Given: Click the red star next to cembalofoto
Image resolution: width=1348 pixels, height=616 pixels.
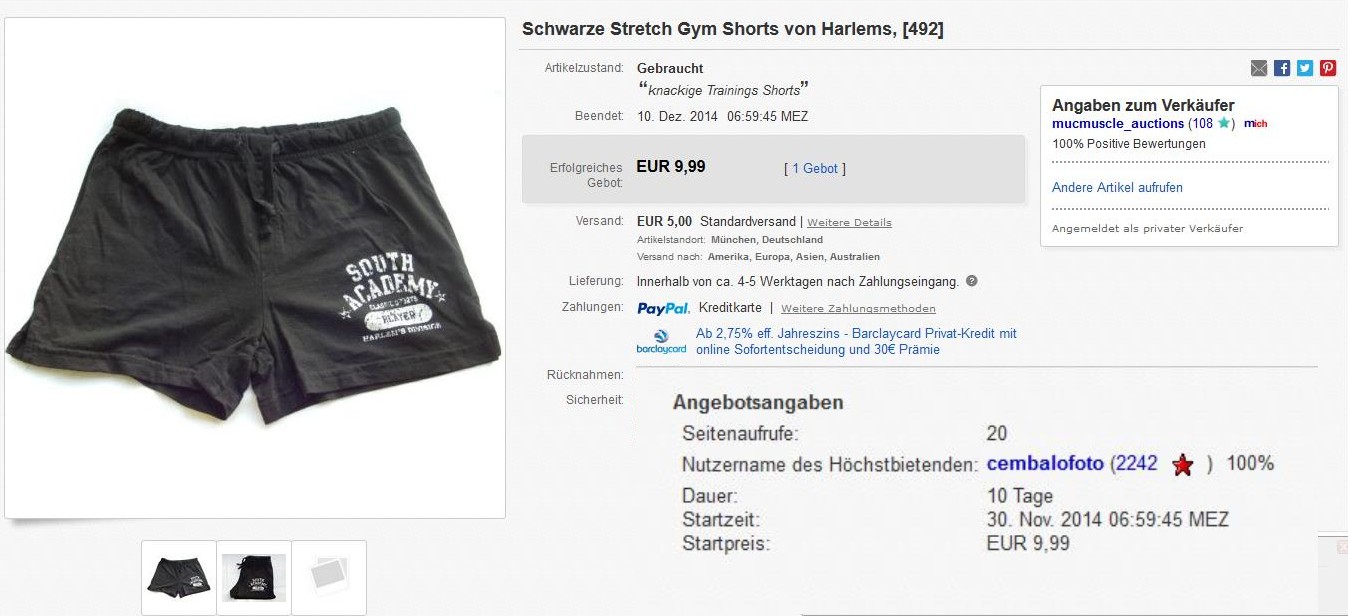Looking at the screenshot, I should pos(1183,465).
